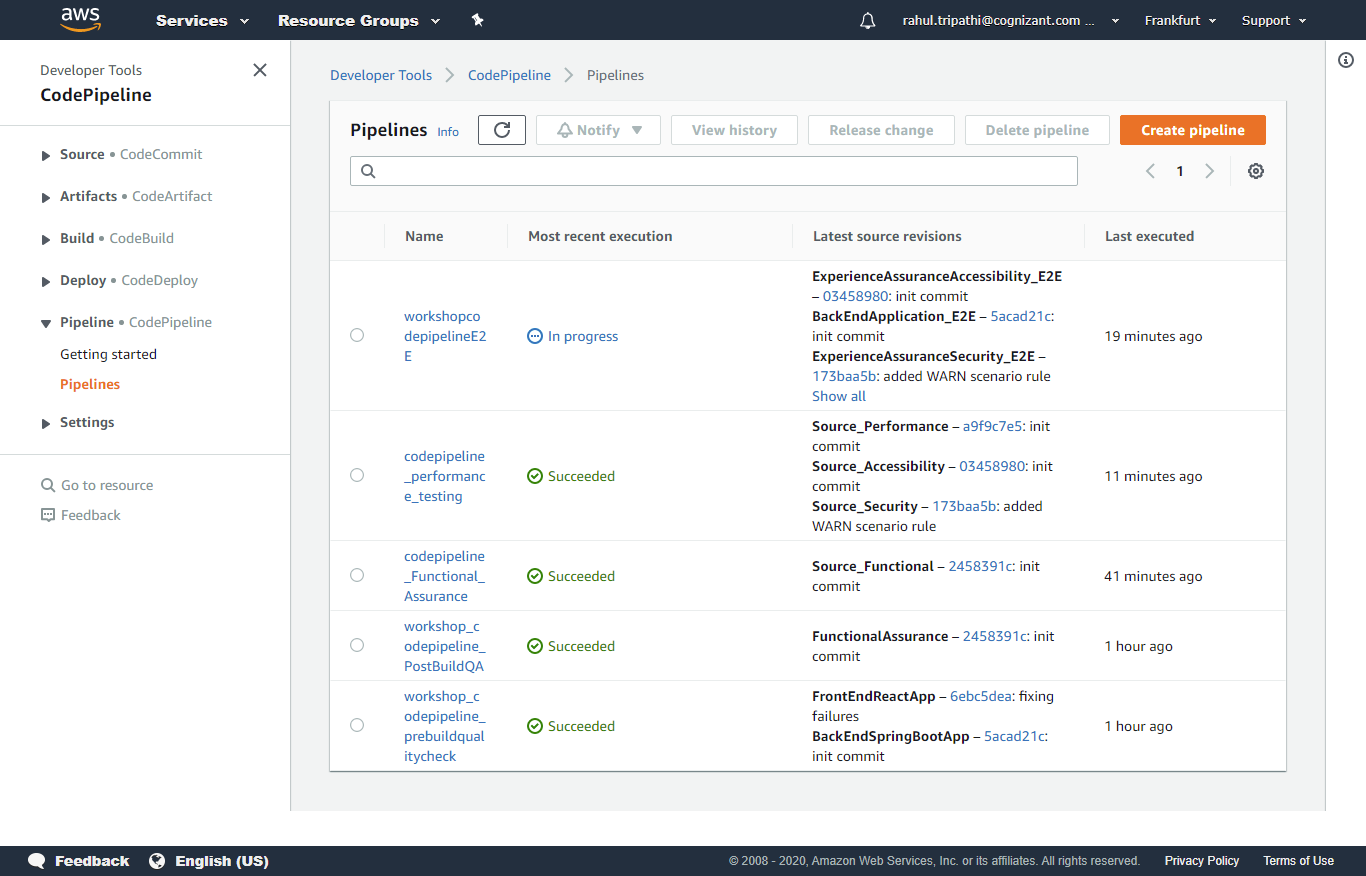Image resolution: width=1366 pixels, height=876 pixels.
Task: Click the refresh pipelines button
Action: (502, 130)
